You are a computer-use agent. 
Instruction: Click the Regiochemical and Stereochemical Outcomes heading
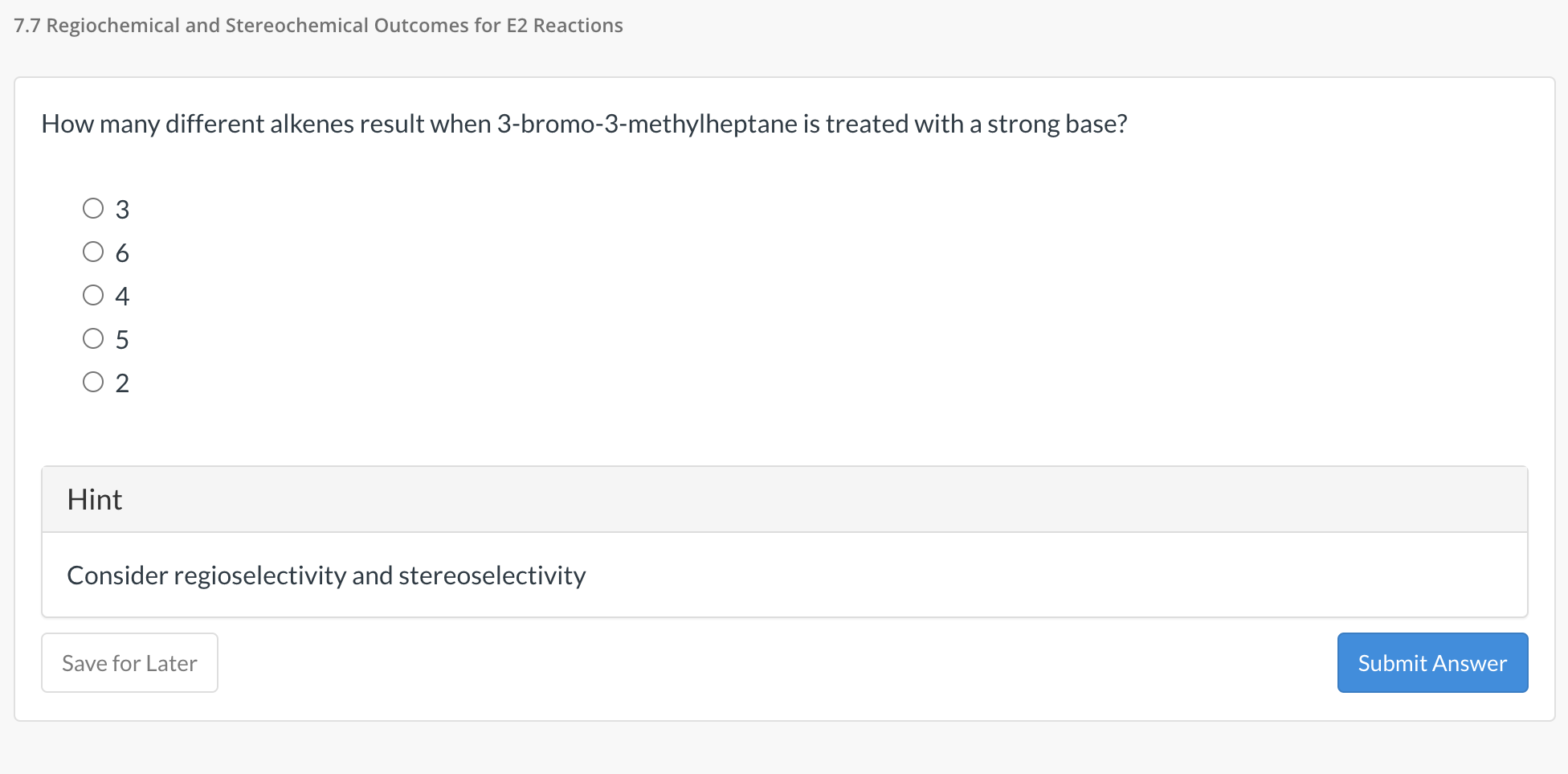334,26
